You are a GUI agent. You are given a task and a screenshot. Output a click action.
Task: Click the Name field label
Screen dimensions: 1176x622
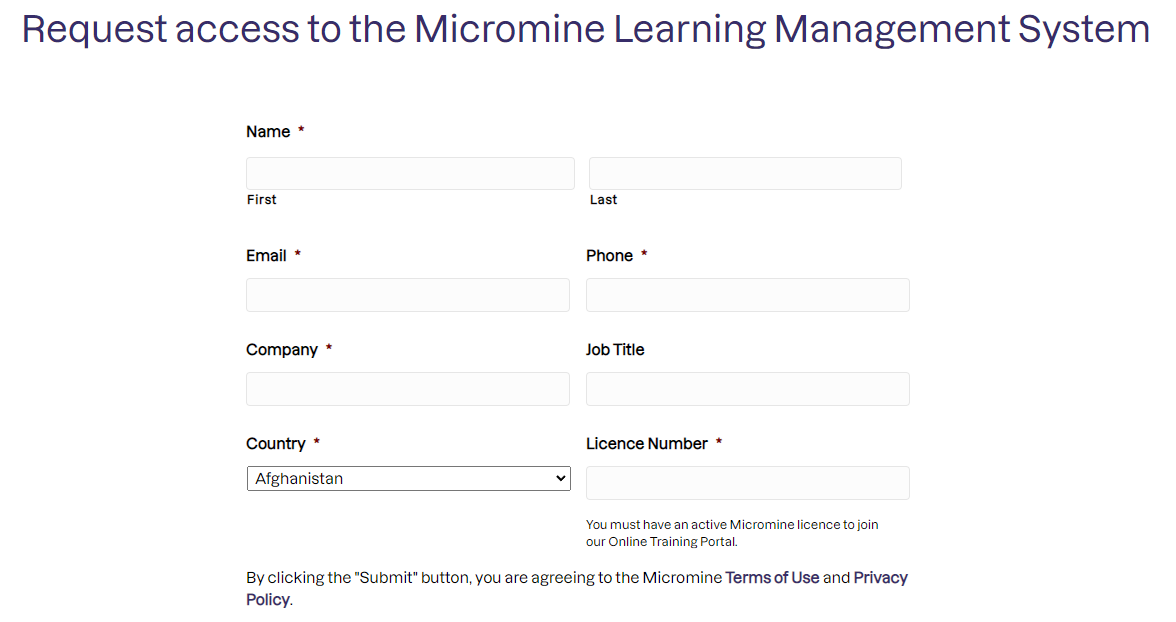point(268,132)
